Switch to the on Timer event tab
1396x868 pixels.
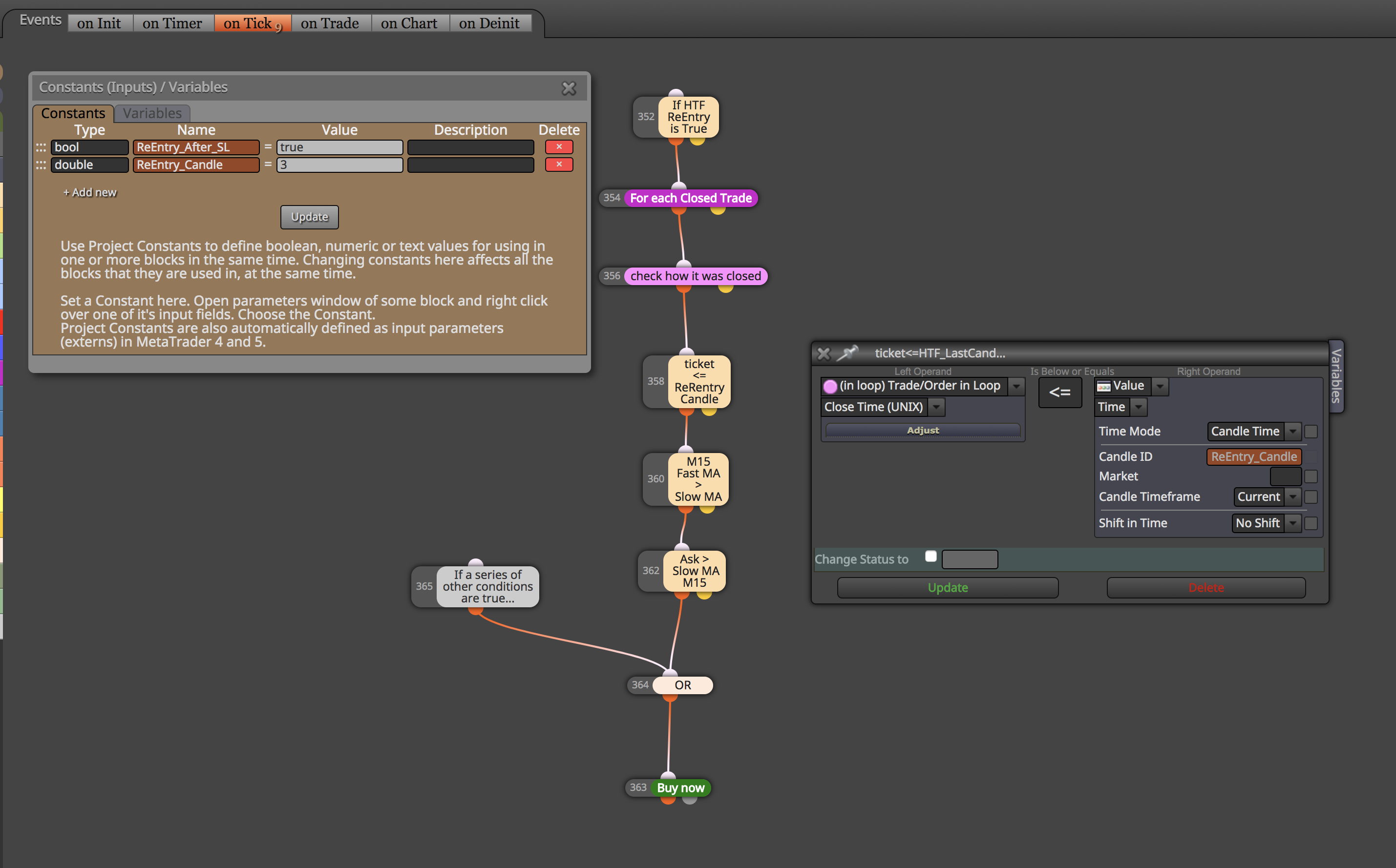172,23
